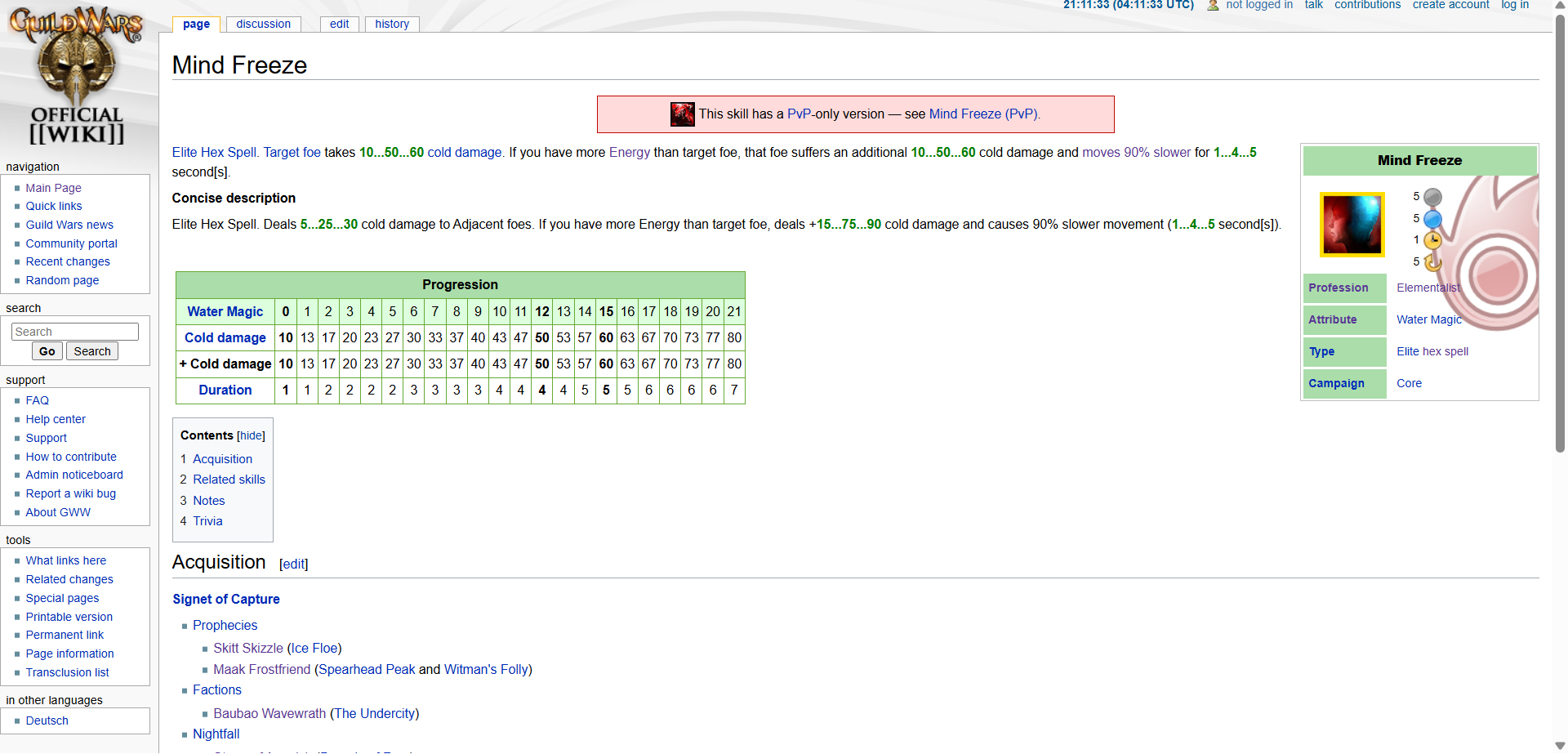
Task: Click the user icon beside not logged in
Action: (x=1213, y=5)
